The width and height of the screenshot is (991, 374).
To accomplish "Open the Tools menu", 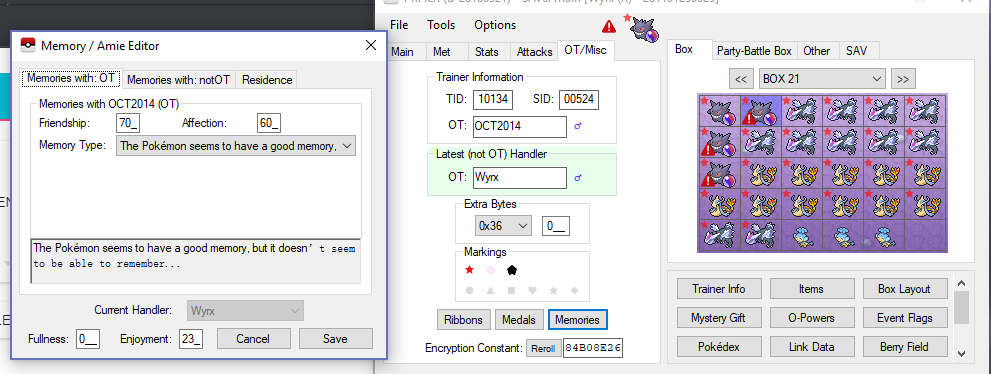I will click(x=441, y=25).
